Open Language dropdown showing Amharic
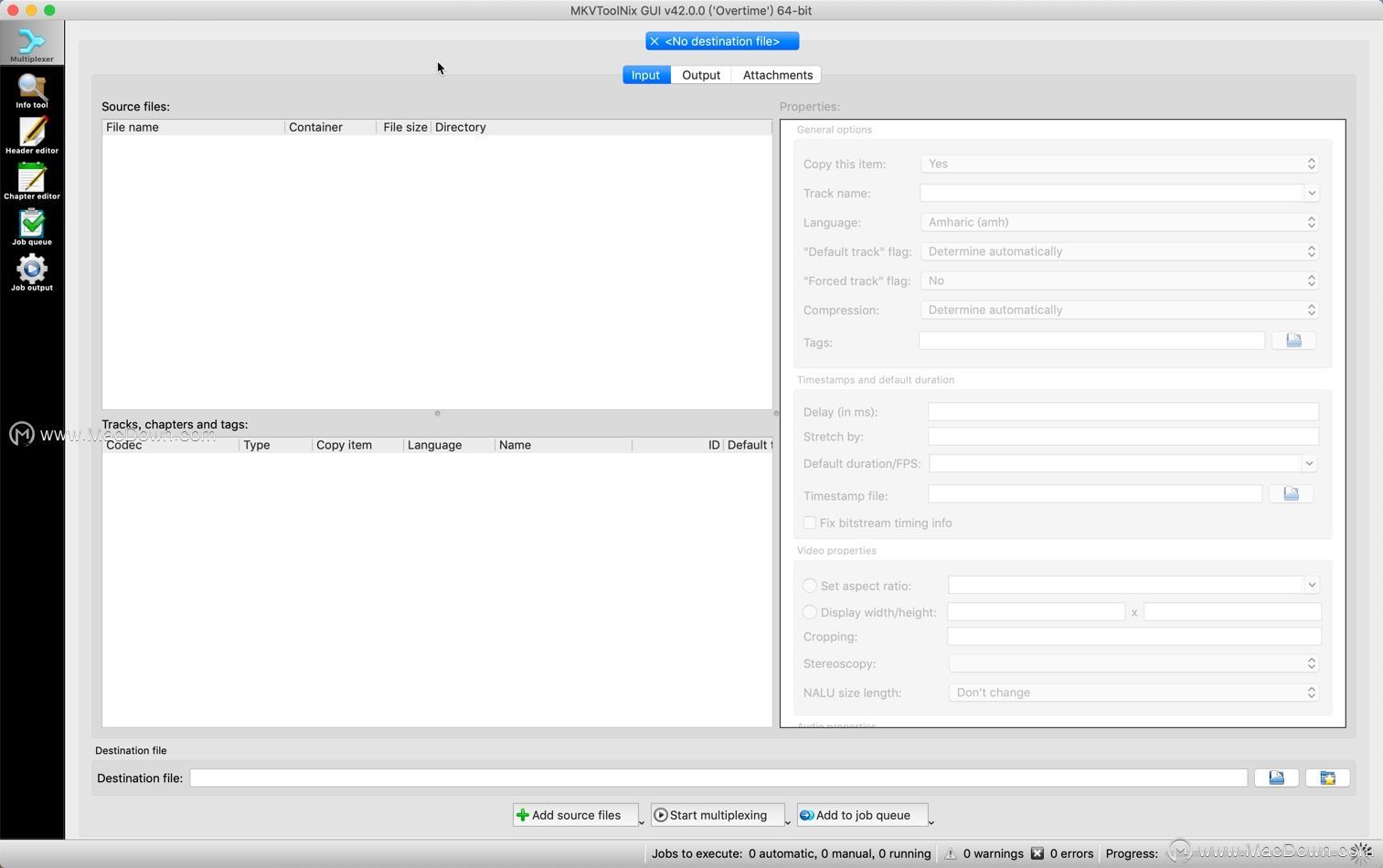The image size is (1383, 868). tap(1120, 222)
